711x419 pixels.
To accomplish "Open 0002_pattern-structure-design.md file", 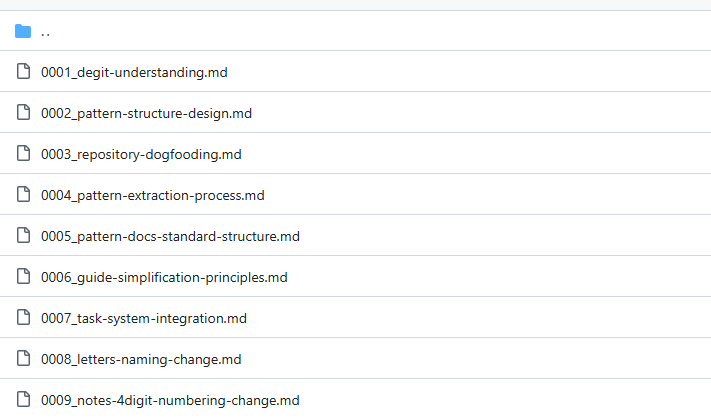I will tap(146, 113).
